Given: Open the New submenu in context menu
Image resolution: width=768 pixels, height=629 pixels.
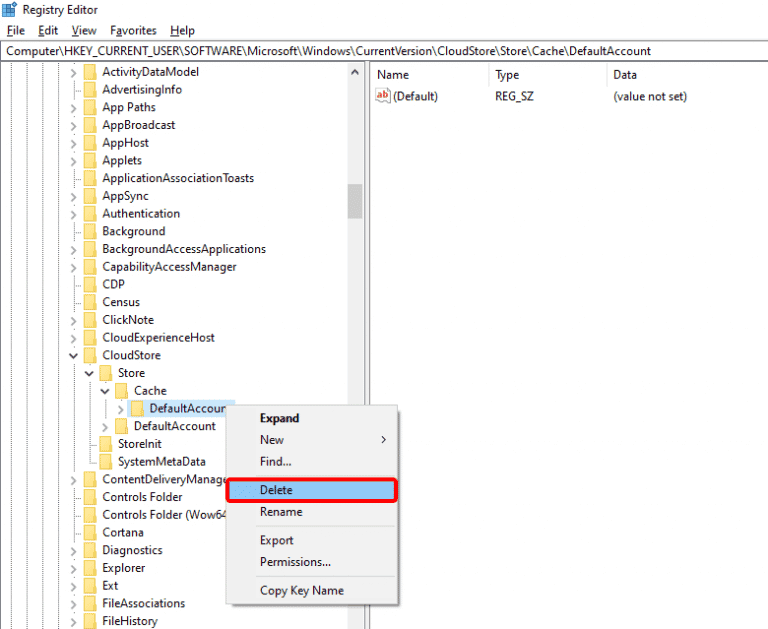Looking at the screenshot, I should [312, 439].
